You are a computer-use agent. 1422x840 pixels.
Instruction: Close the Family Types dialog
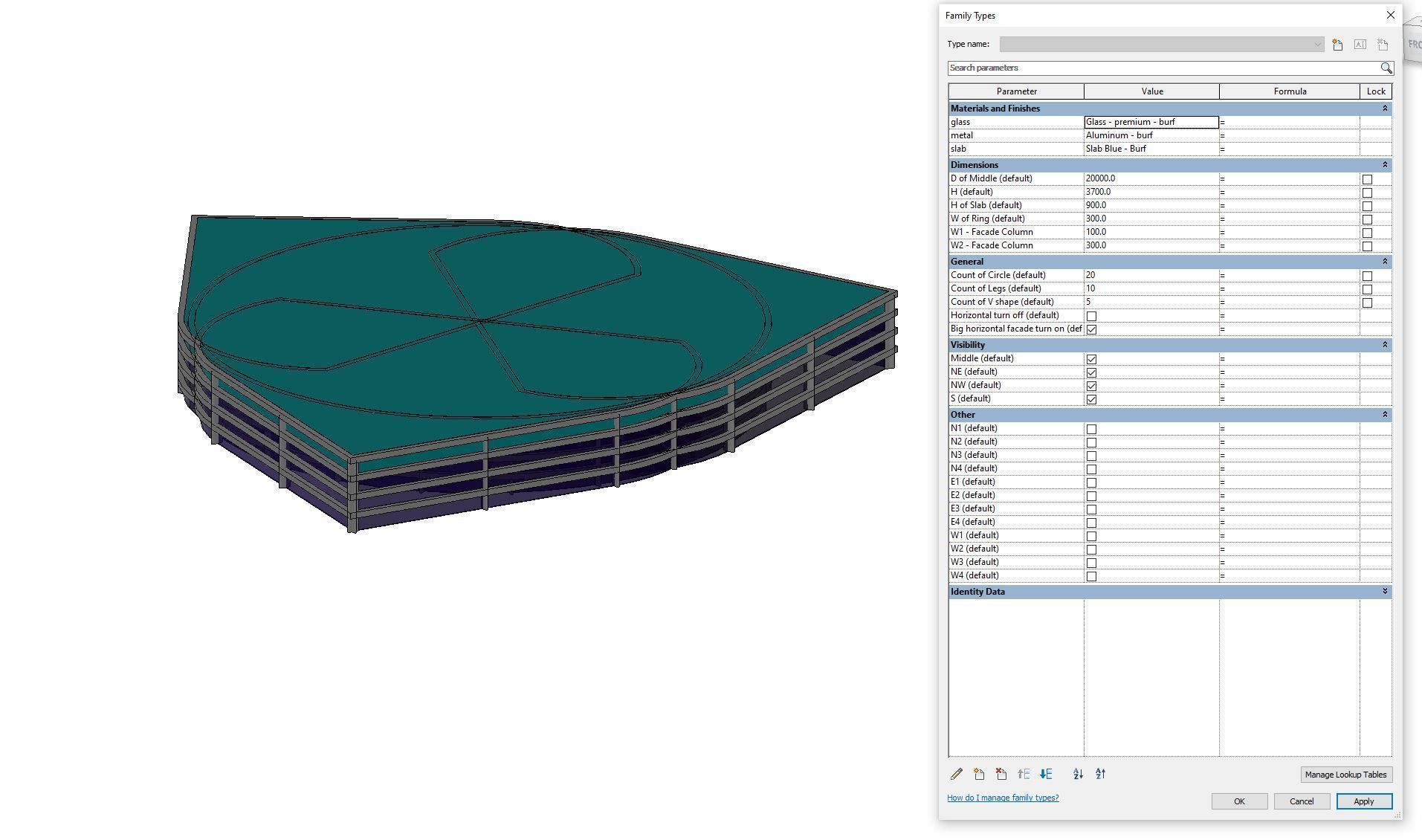coord(1390,15)
